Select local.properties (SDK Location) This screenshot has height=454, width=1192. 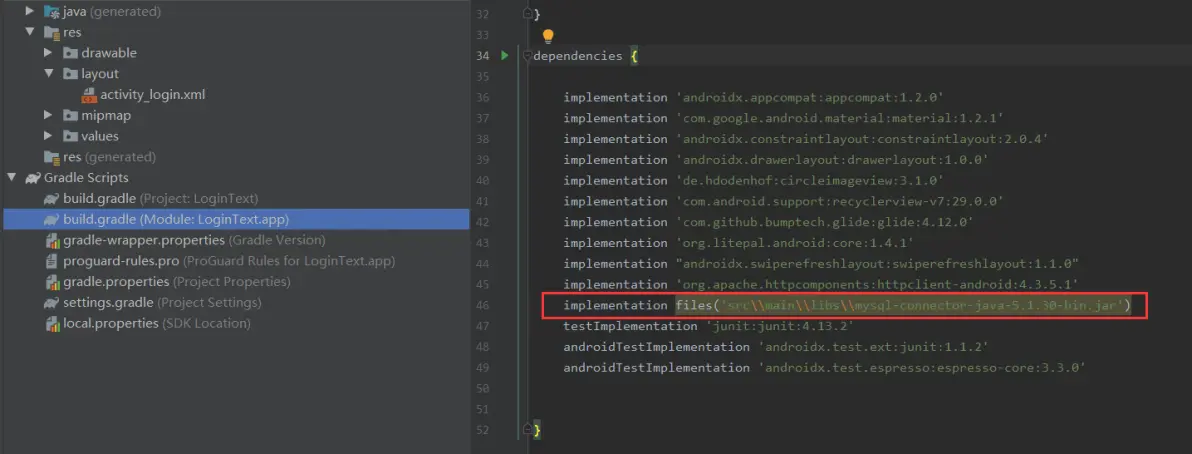click(x=157, y=323)
